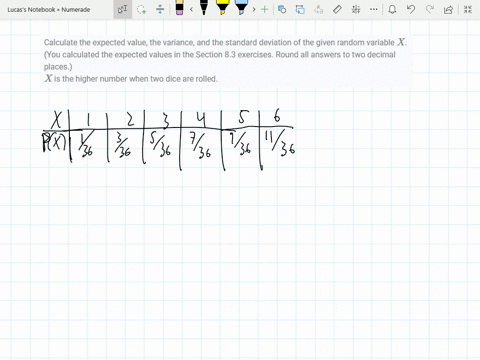
Task: Add a new pen with plus icon
Action: (x=265, y=9)
